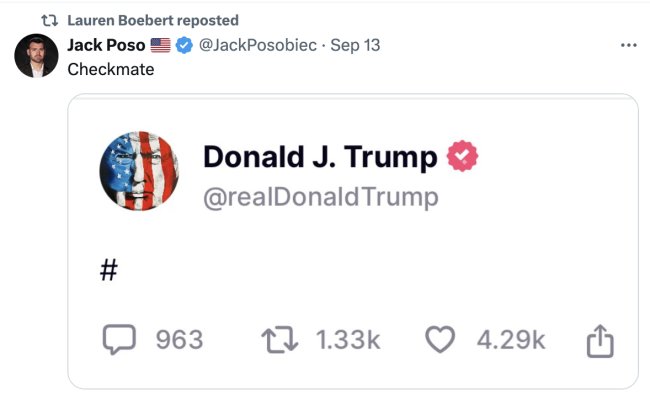650x405 pixels.
Task: Click the reply speech bubble icon
Action: 119,340
